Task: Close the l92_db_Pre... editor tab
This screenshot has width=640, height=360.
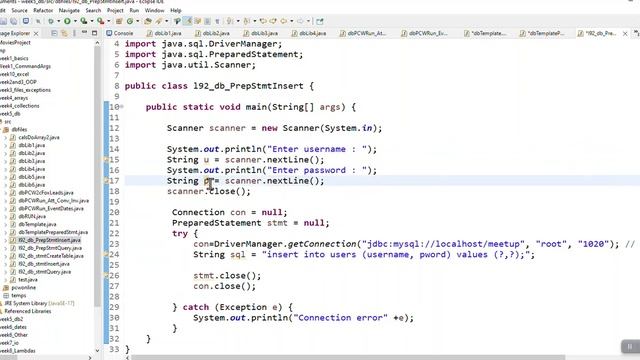Action: [x=625, y=33]
